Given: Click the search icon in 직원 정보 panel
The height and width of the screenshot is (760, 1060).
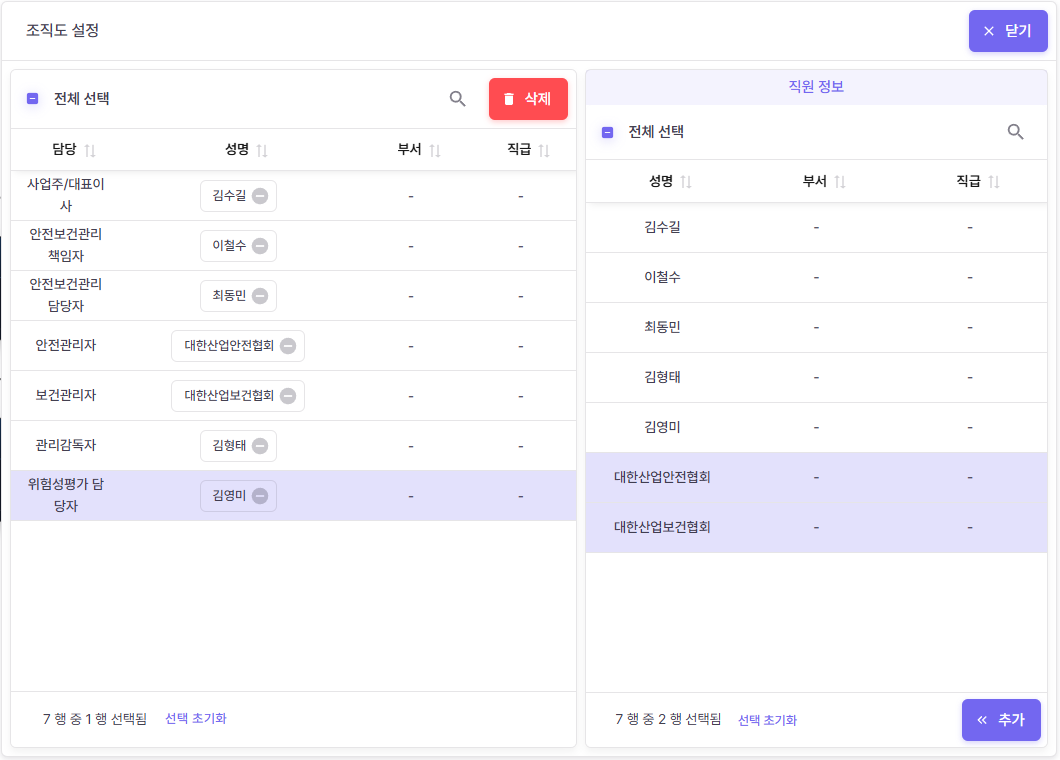Looking at the screenshot, I should pyautogui.click(x=1015, y=132).
